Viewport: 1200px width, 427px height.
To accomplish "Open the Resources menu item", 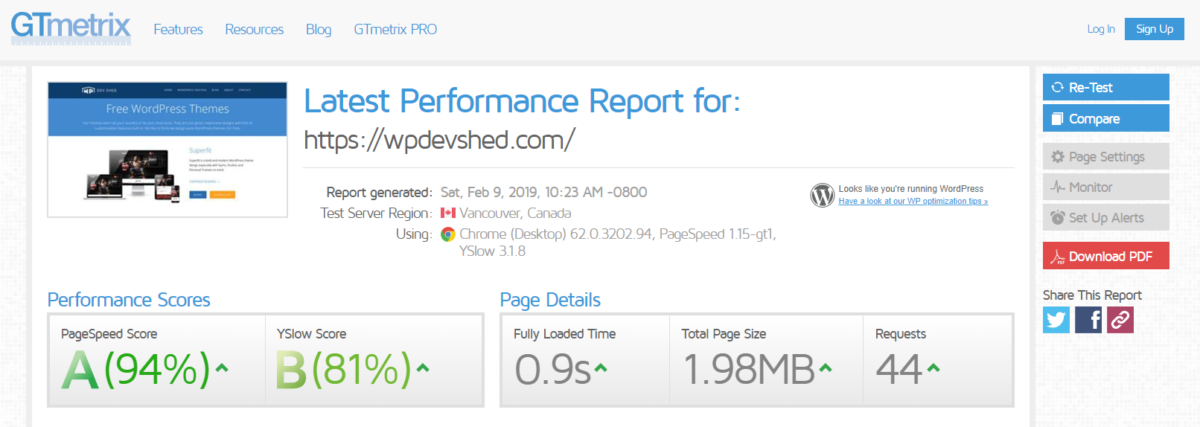I will tap(254, 29).
